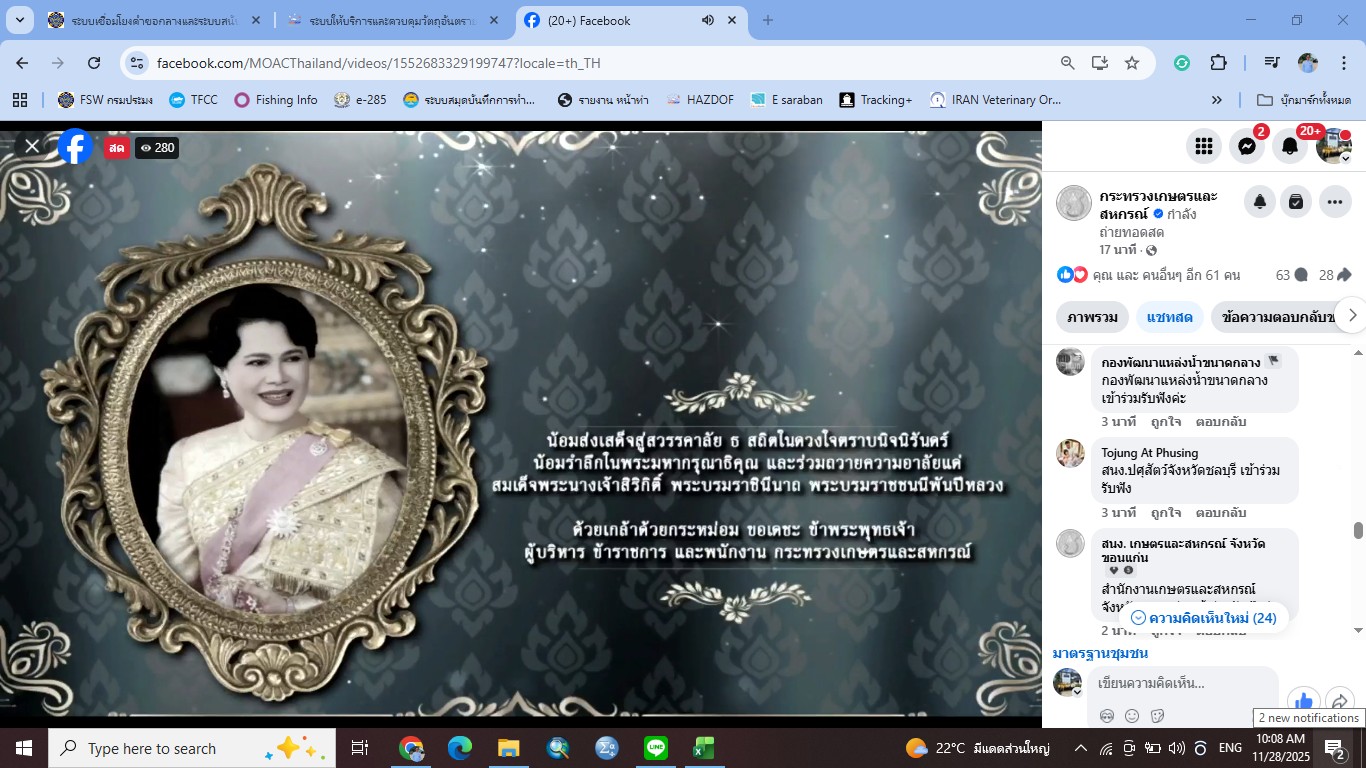This screenshot has width=1366, height=768.
Task: Open the มาตรฐานชุมชน link
Action: pyautogui.click(x=1100, y=653)
